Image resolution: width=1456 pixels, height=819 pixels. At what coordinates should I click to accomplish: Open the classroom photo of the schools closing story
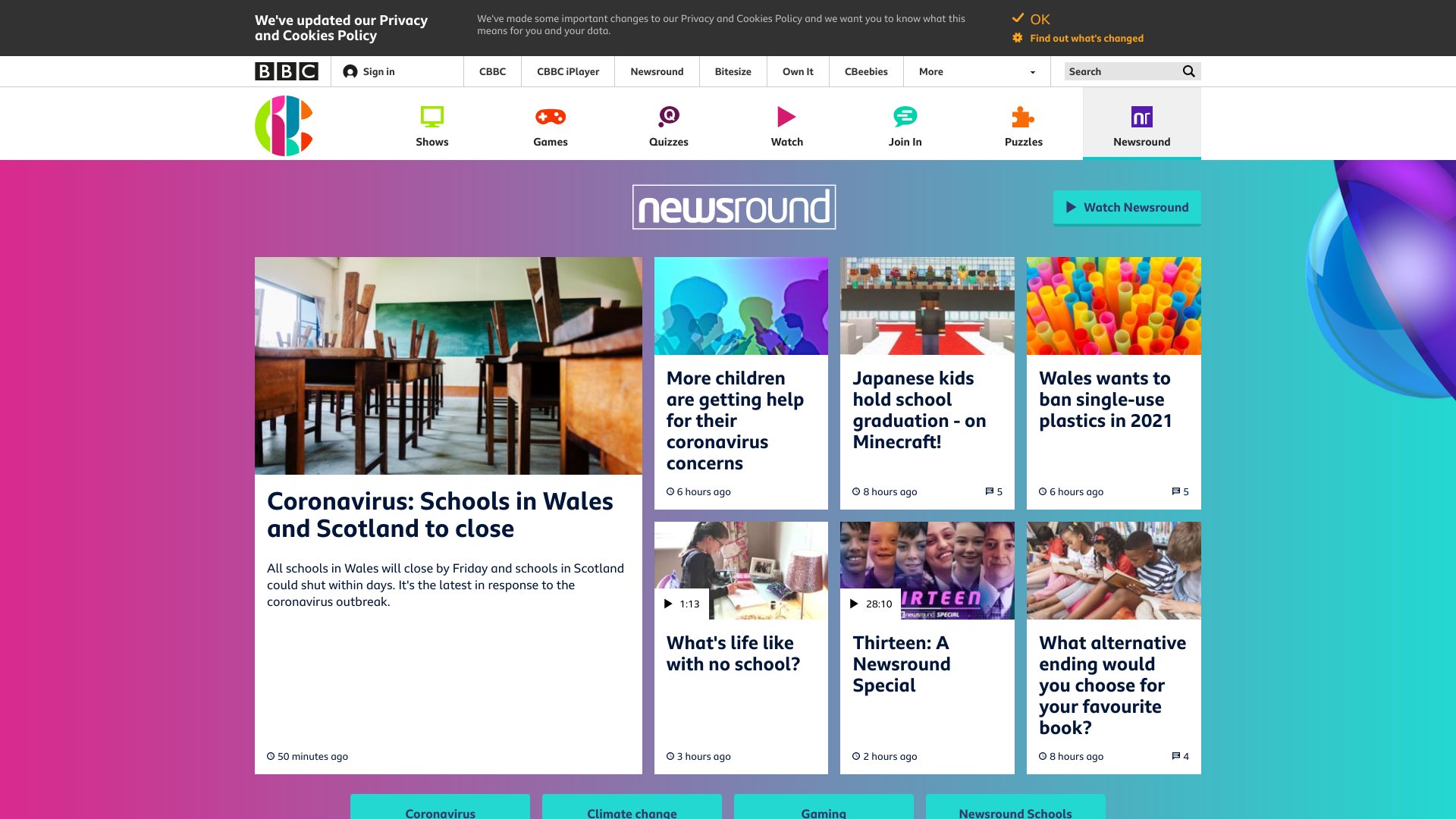[448, 366]
